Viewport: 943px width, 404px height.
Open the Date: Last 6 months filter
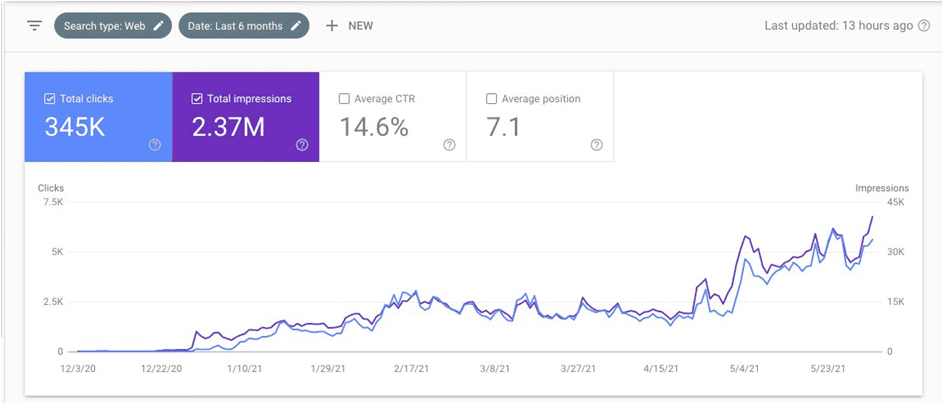pos(234,26)
